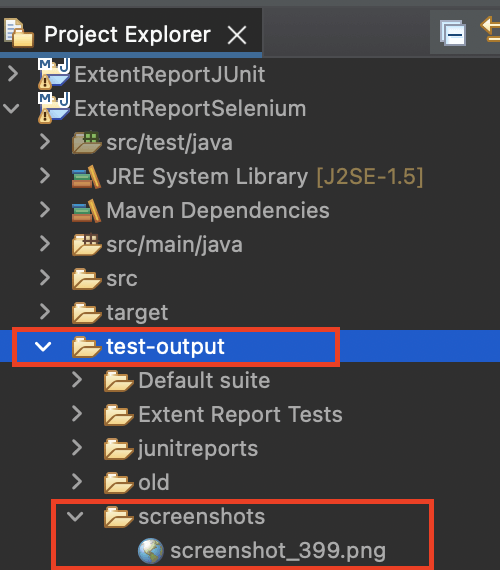Click the target folder icon
500x570 pixels.
[87, 313]
